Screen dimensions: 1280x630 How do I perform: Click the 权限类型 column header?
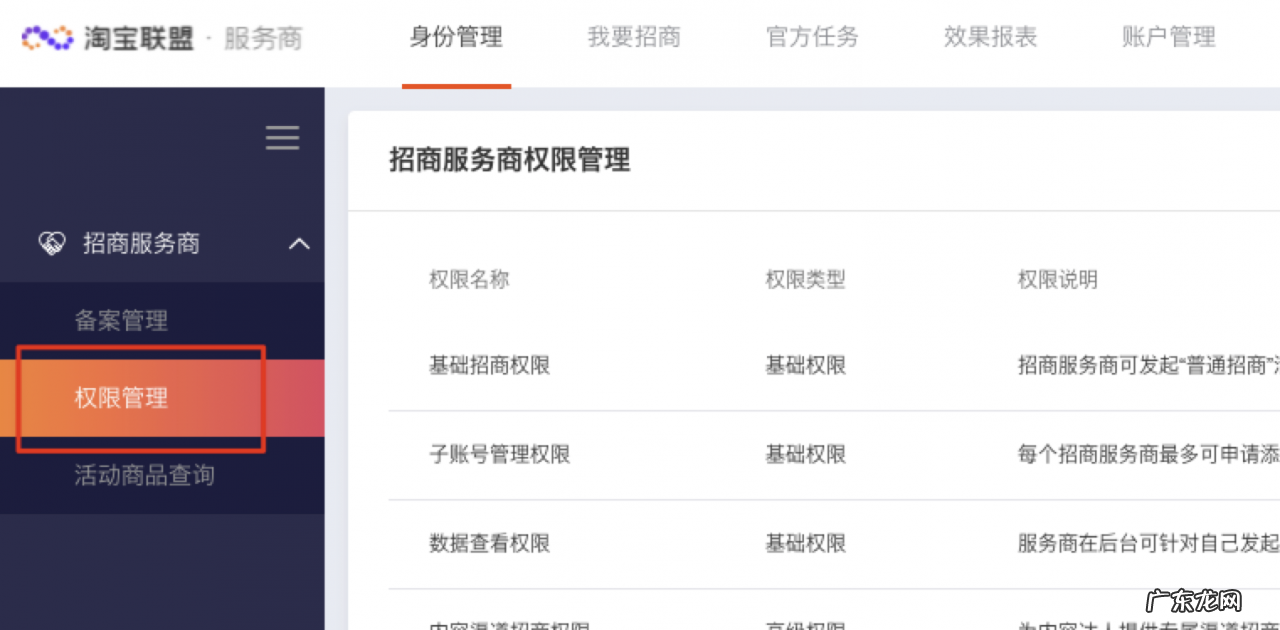(804, 280)
